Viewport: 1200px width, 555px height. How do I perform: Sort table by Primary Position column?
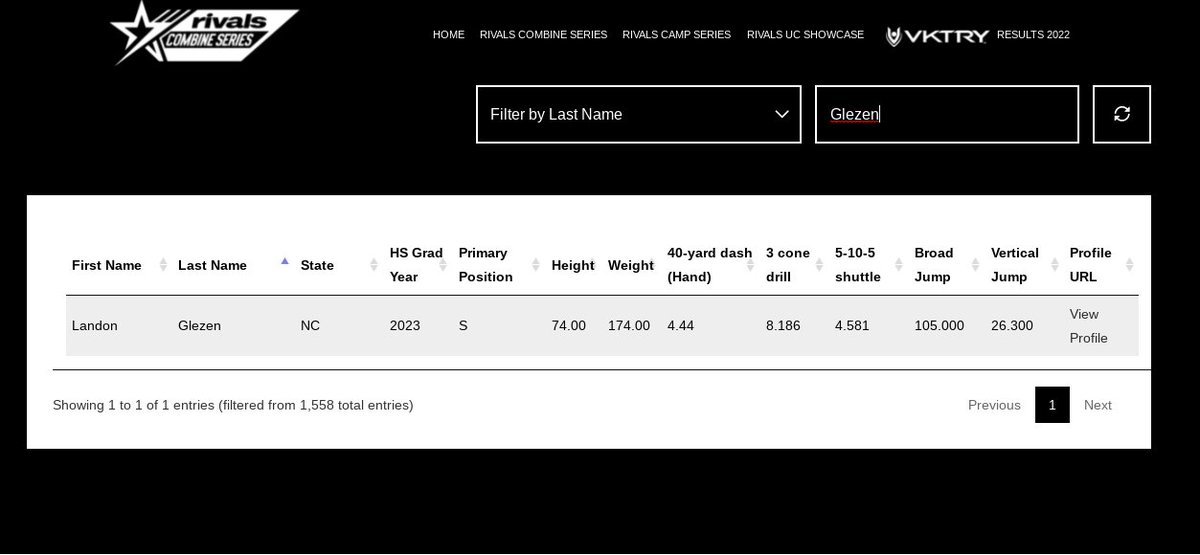498,265
